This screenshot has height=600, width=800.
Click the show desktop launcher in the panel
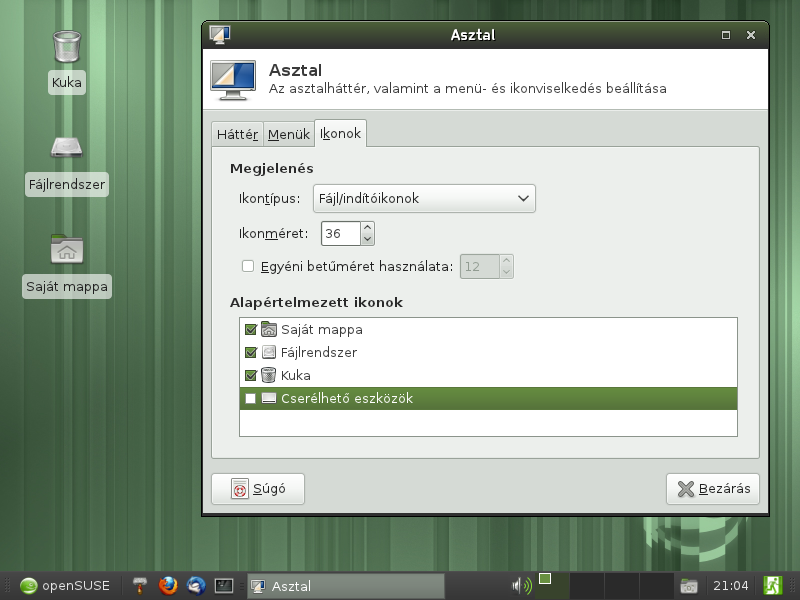[139, 585]
